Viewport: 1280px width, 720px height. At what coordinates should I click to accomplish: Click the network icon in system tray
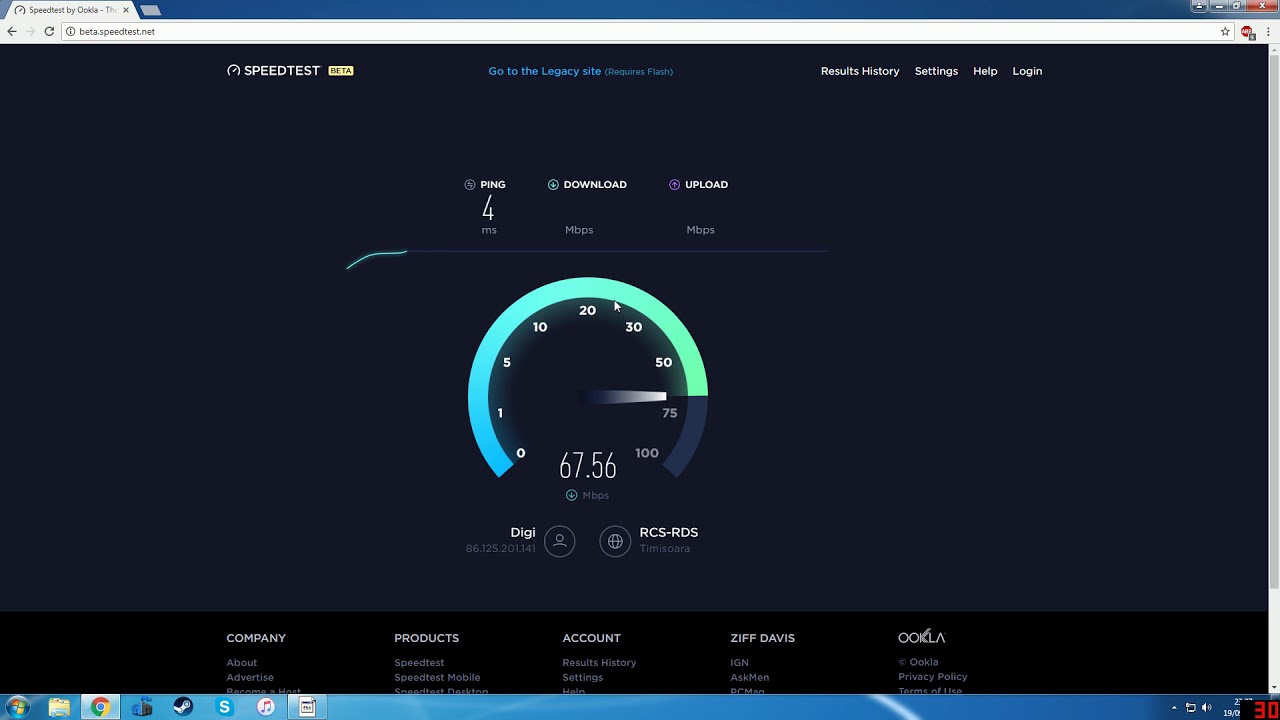point(1190,708)
